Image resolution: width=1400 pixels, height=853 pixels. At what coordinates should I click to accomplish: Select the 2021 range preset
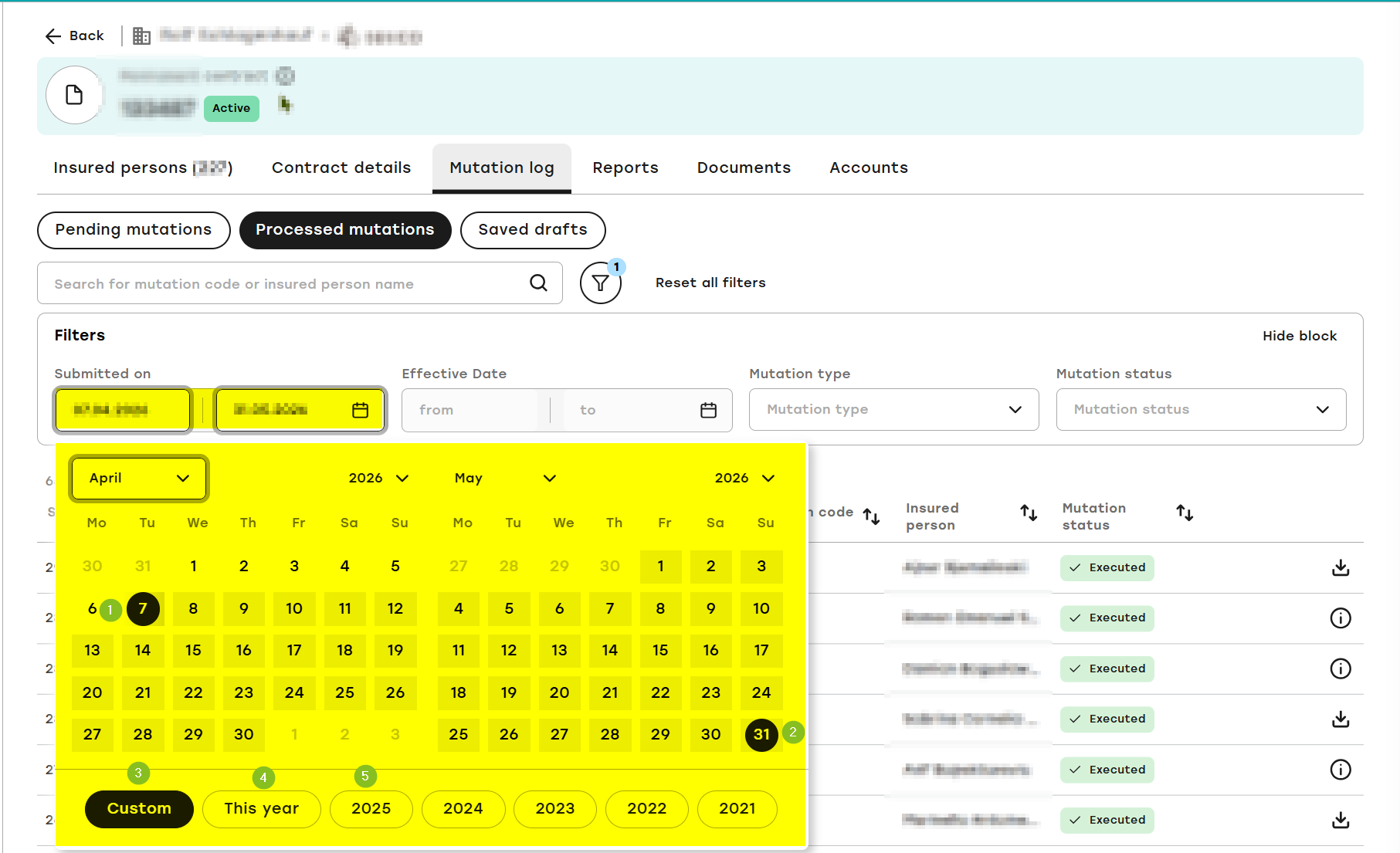(x=737, y=809)
